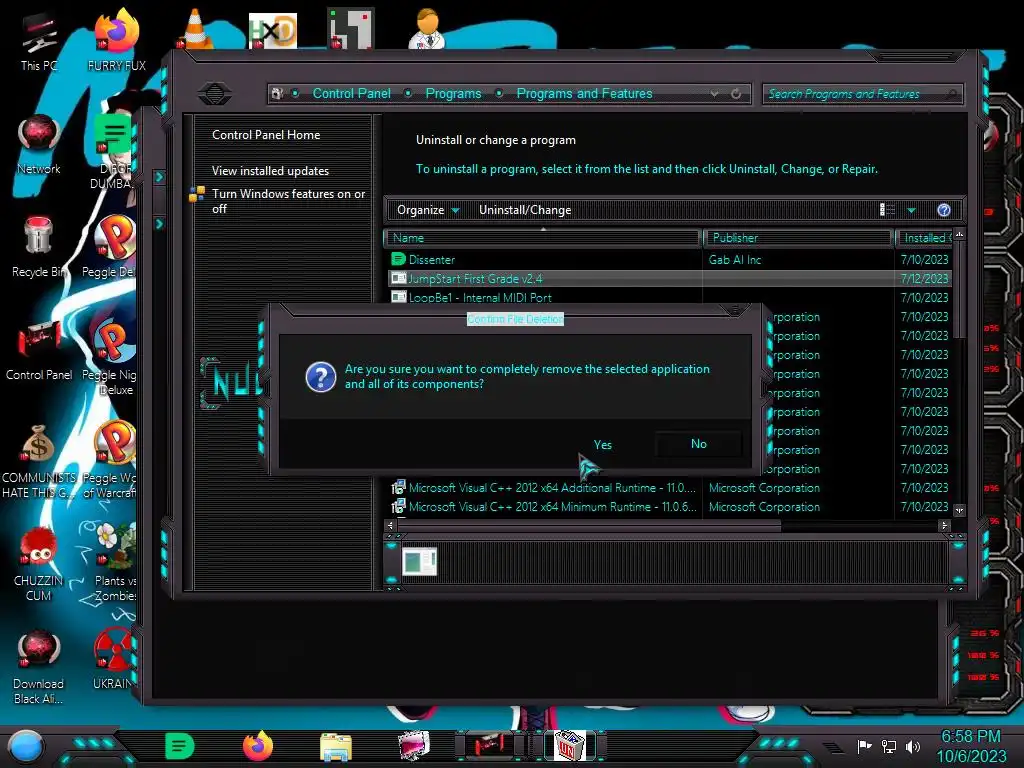The width and height of the screenshot is (1024, 768).
Task: Select Visual C++ 2012 x64 Additional Runtime row
Action: pyautogui.click(x=670, y=488)
